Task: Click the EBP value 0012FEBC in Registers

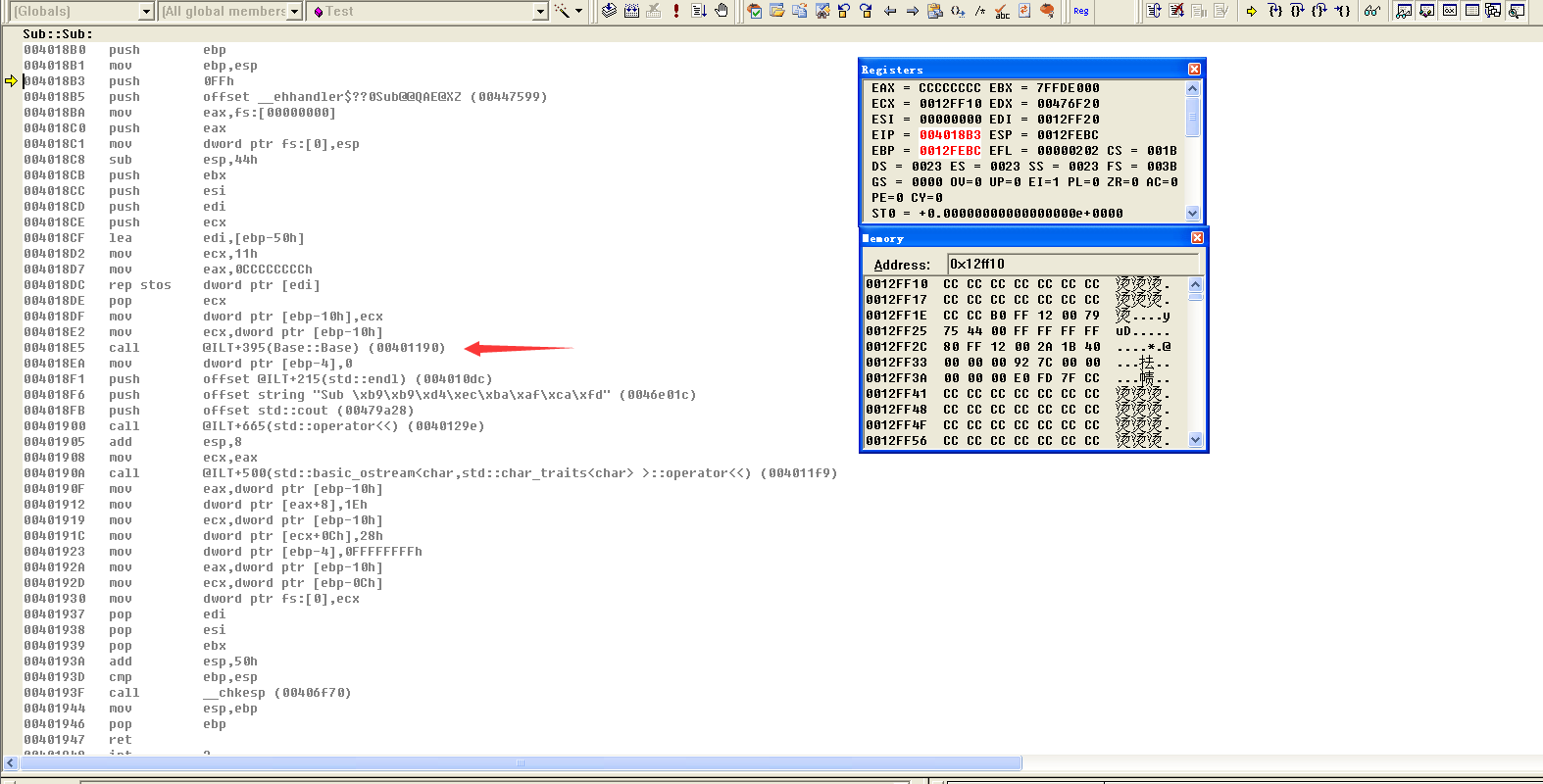Action: [x=950, y=151]
